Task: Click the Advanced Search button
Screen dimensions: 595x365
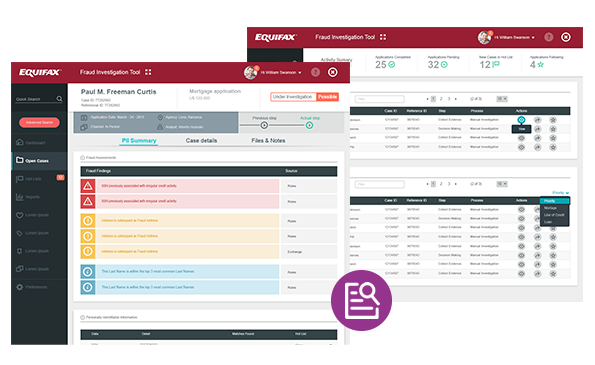Action: coord(39,122)
